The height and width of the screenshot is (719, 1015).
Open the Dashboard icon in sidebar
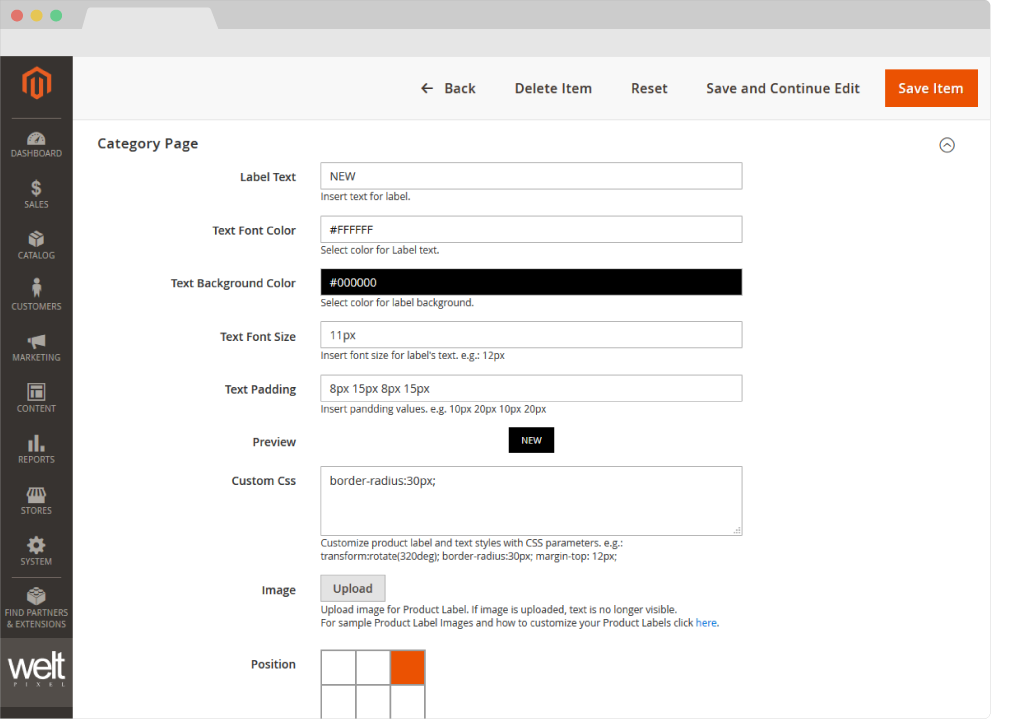pyautogui.click(x=36, y=140)
